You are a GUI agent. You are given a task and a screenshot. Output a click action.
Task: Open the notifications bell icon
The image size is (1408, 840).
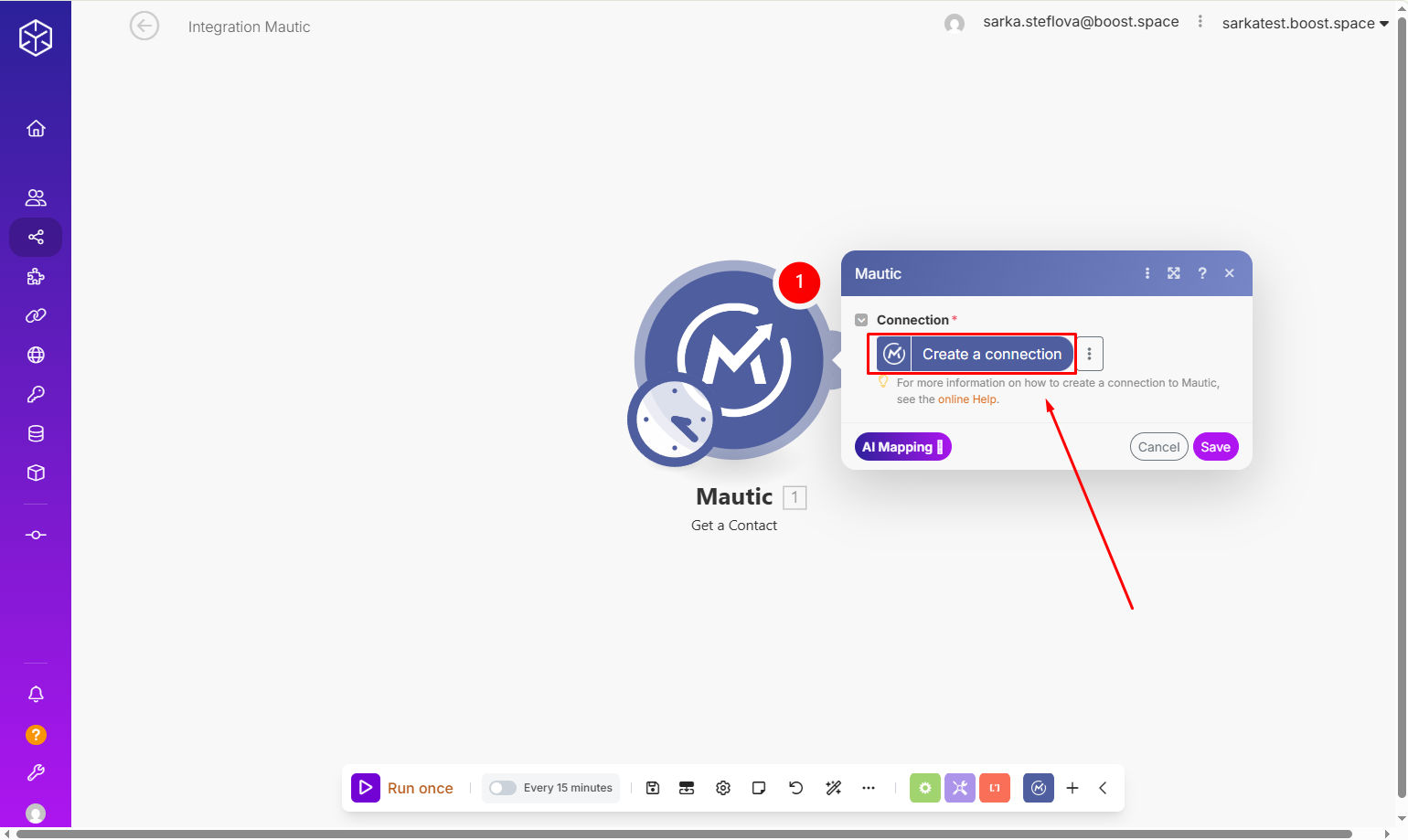(x=36, y=695)
